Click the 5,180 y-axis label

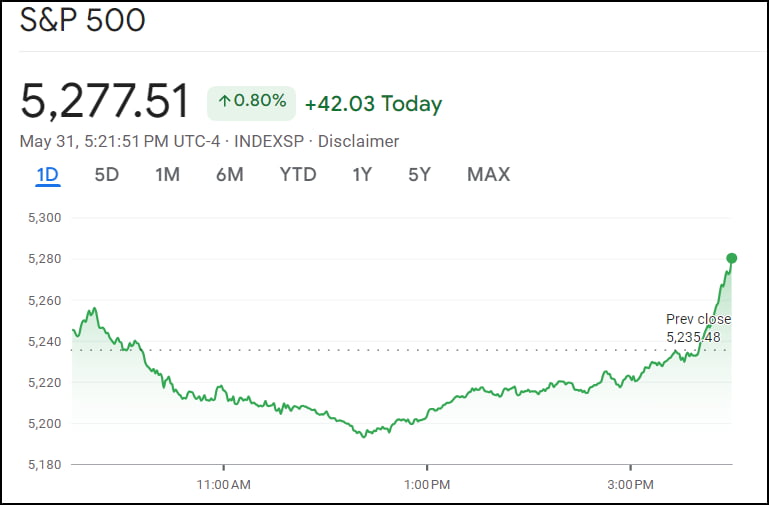(45, 464)
